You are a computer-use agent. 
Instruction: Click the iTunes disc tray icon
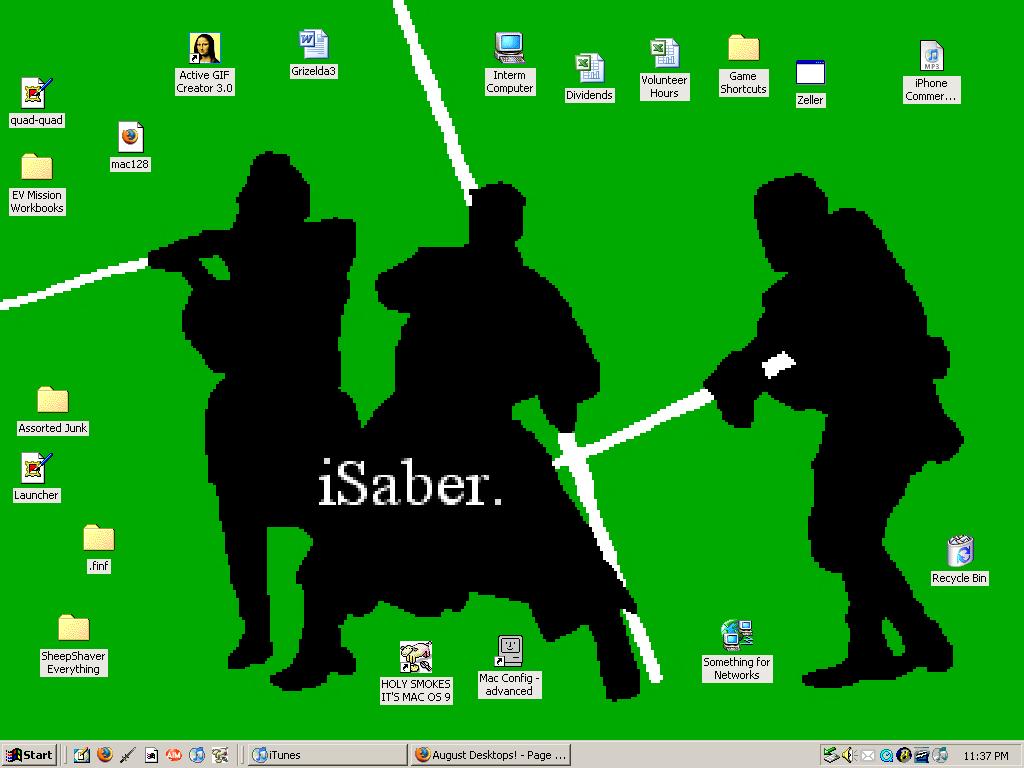[x=940, y=755]
